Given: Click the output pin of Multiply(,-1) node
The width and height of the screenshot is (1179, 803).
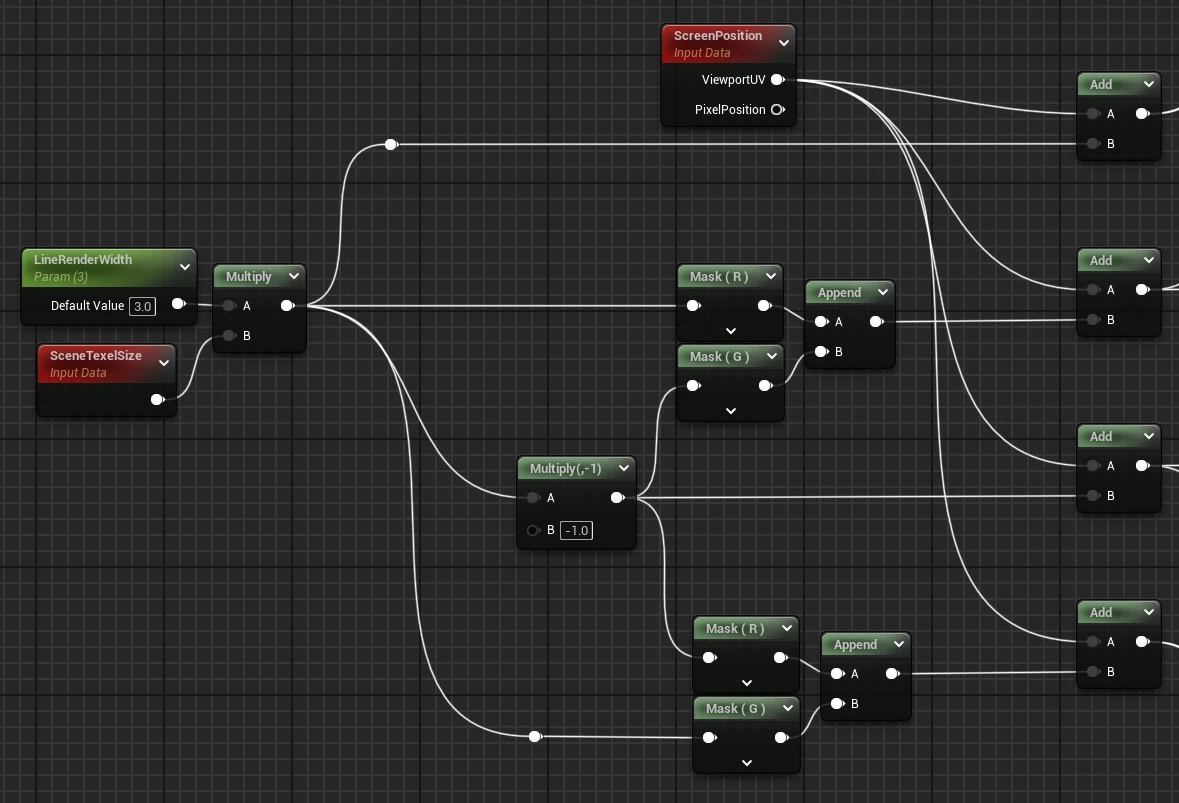Looking at the screenshot, I should pyautogui.click(x=617, y=498).
